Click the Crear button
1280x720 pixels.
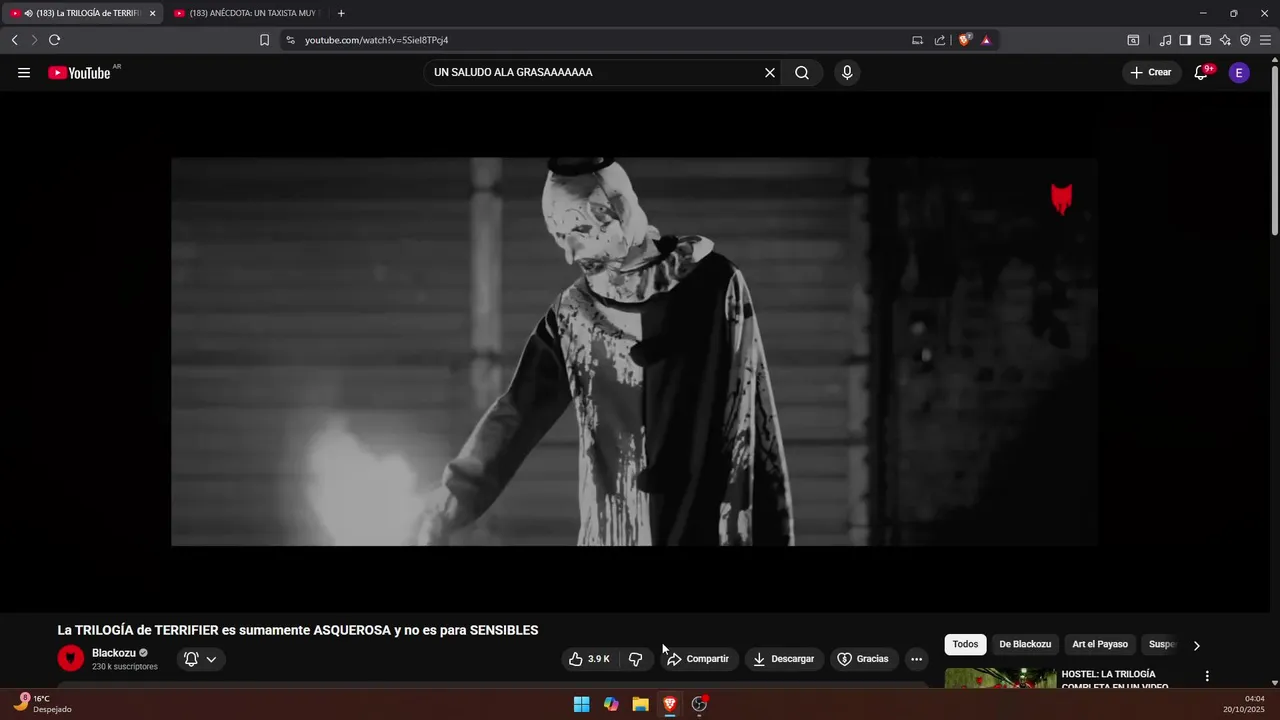click(x=1151, y=72)
